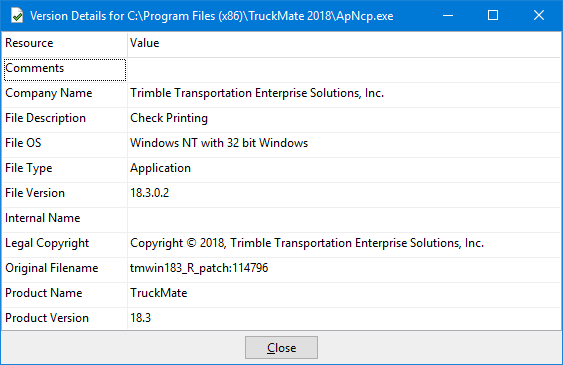The width and height of the screenshot is (563, 365).
Task: Select the Company Name row
Action: pyautogui.click(x=281, y=93)
